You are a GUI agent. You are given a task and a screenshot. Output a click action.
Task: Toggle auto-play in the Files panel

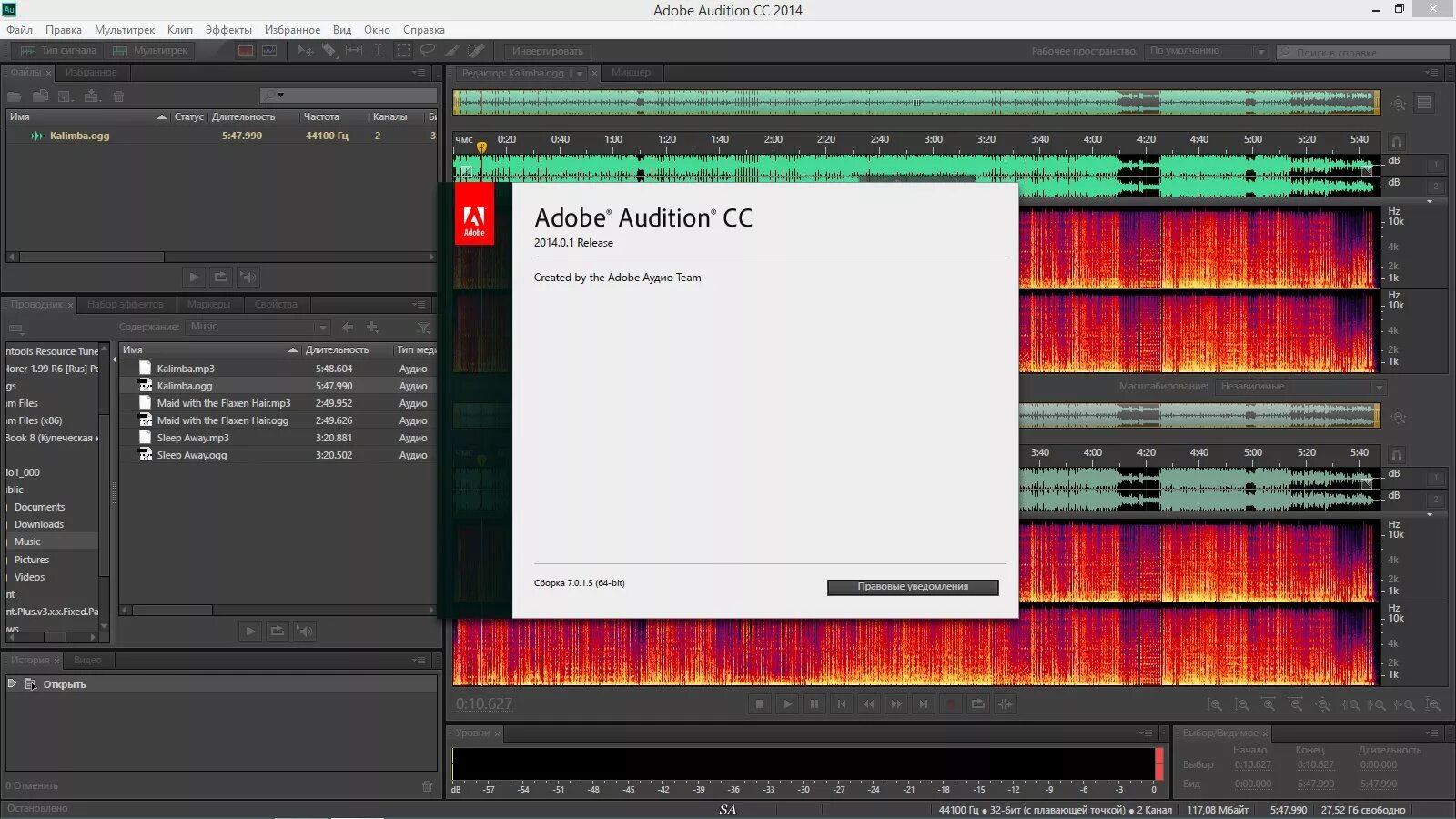248,277
